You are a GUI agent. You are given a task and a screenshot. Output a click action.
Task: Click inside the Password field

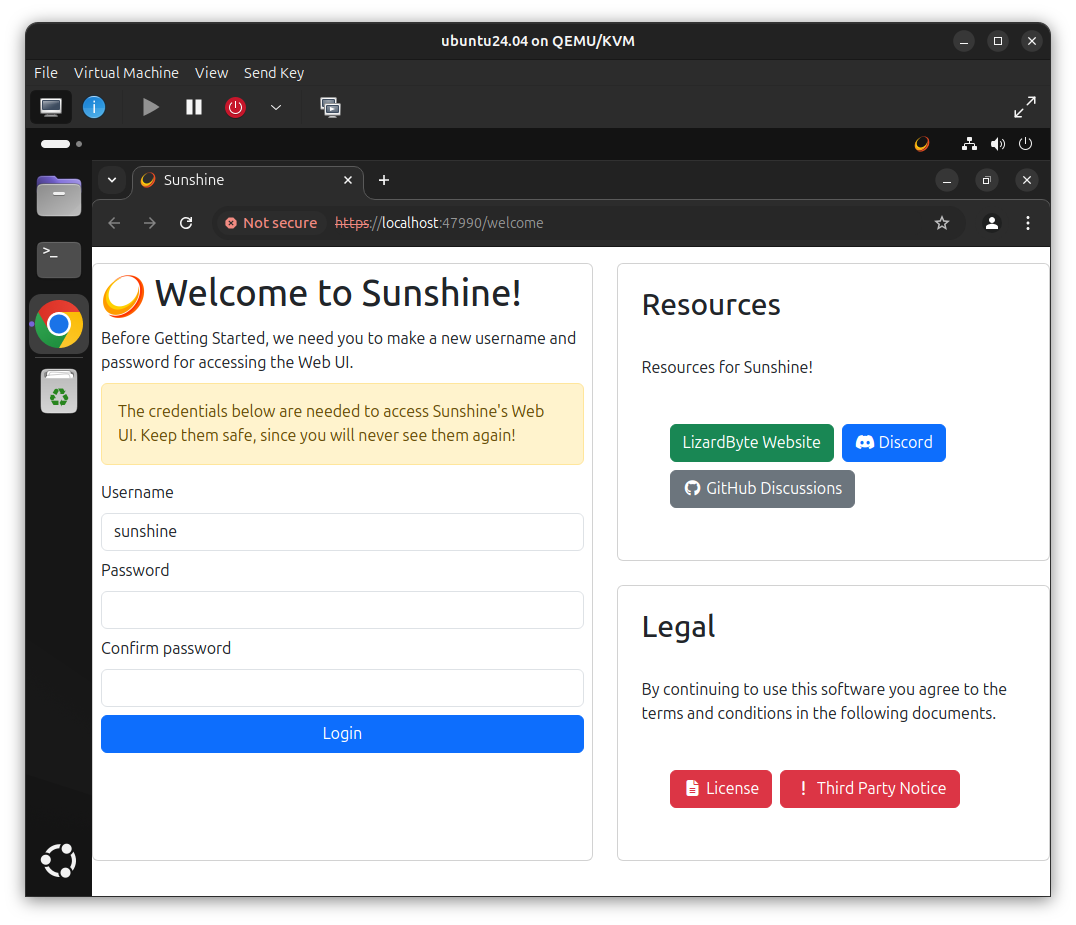coord(342,610)
